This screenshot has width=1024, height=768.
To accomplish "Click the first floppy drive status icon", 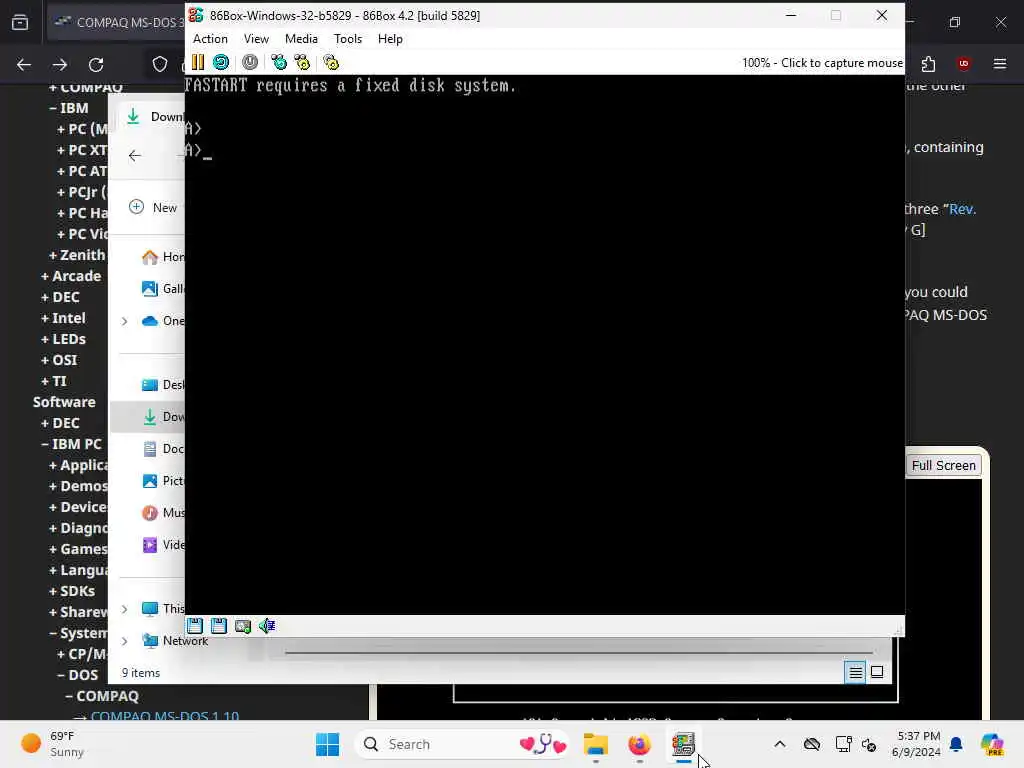I will (195, 626).
